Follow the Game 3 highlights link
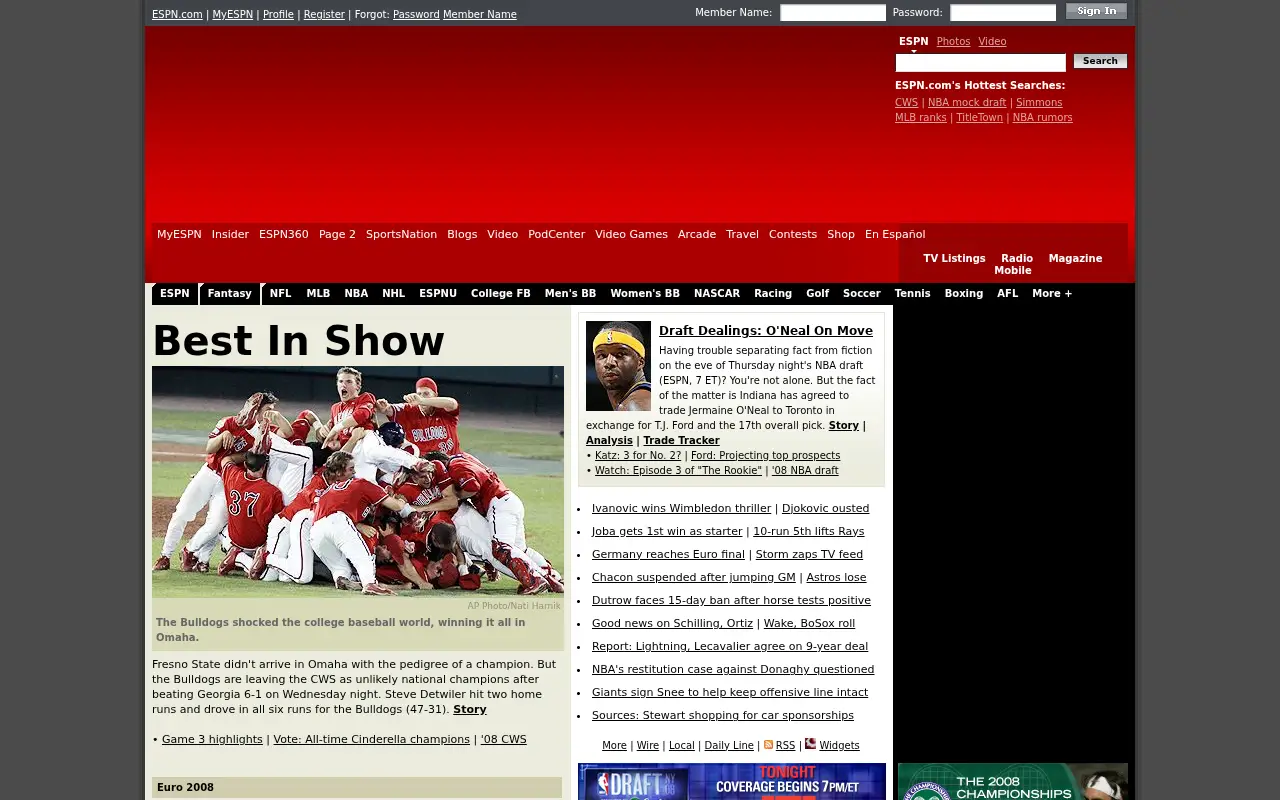This screenshot has height=800, width=1280. [212, 740]
